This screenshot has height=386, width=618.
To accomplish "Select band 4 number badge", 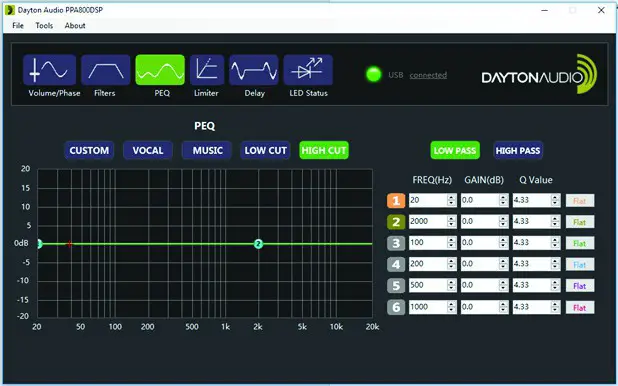I will tap(396, 264).
